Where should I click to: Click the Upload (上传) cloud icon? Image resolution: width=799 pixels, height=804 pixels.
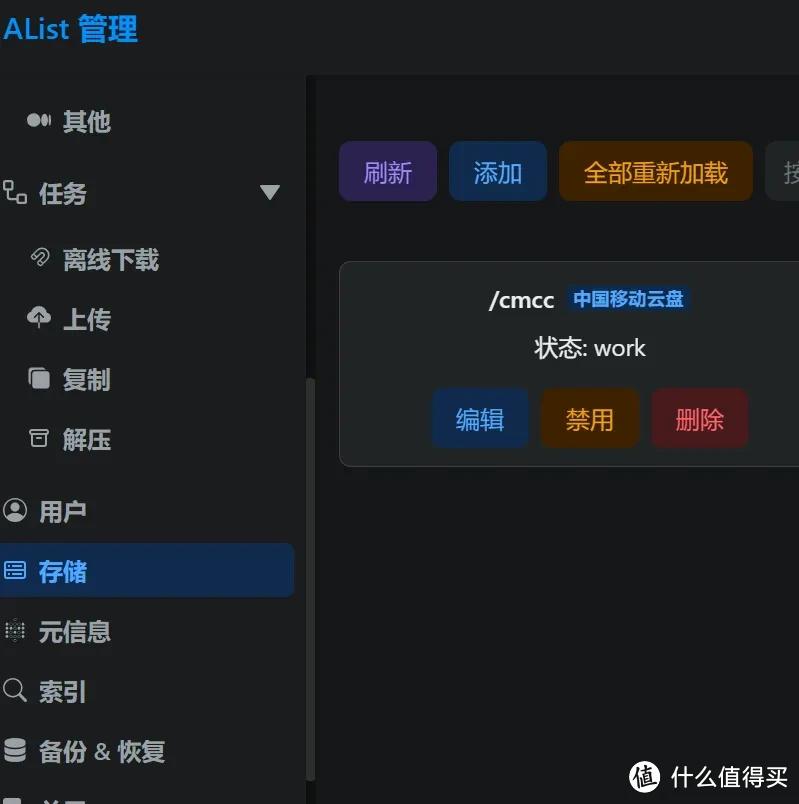[x=39, y=319]
